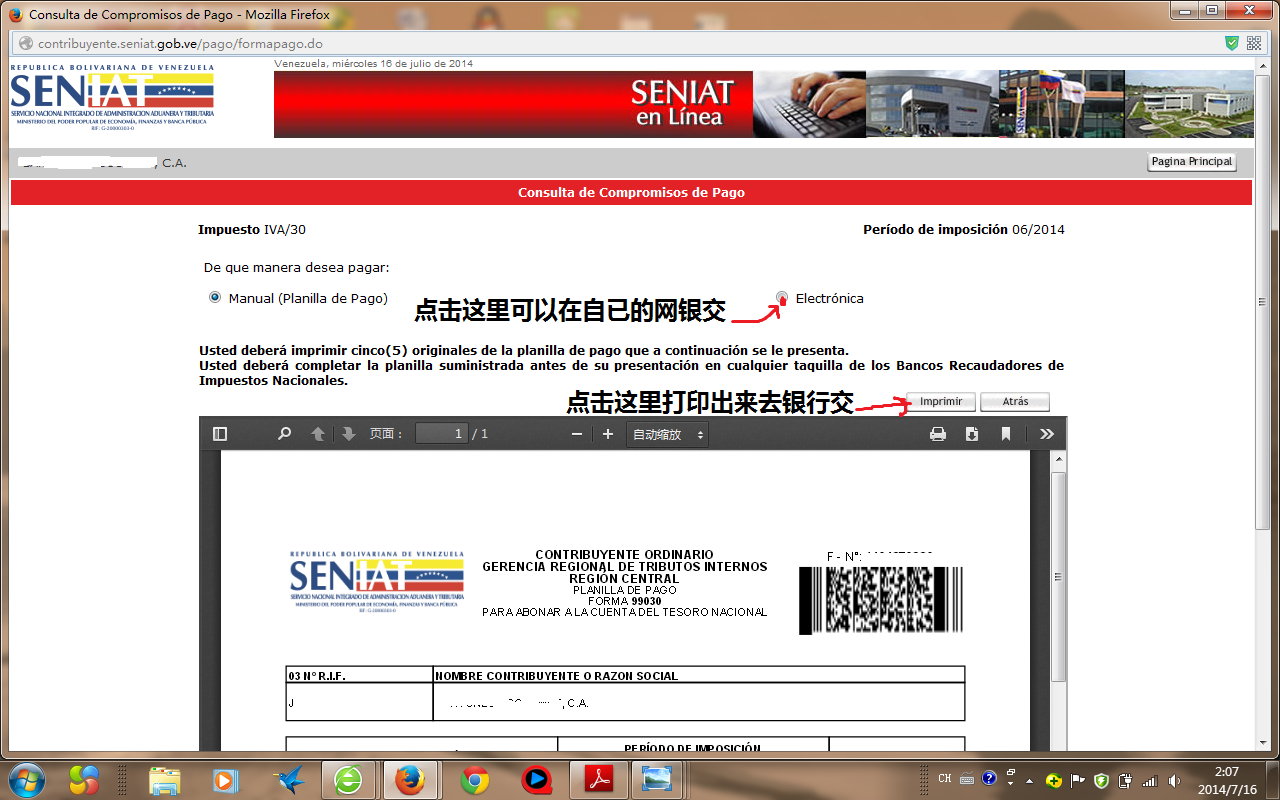1280x800 pixels.
Task: Open the 自动缩放 zoom dropdown
Action: coord(667,434)
